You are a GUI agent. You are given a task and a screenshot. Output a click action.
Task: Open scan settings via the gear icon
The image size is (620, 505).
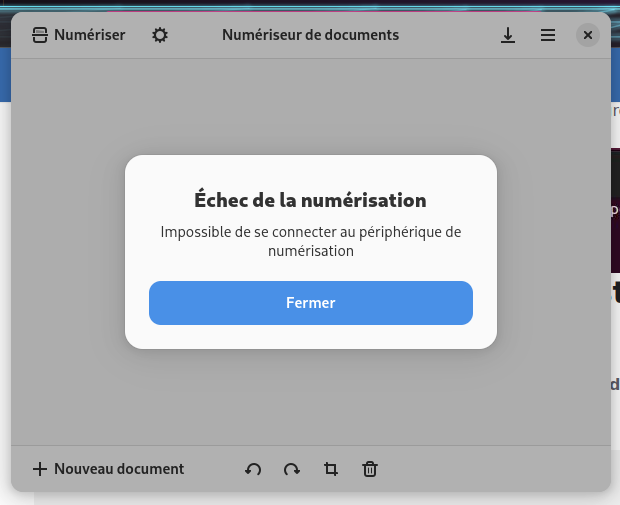160,35
